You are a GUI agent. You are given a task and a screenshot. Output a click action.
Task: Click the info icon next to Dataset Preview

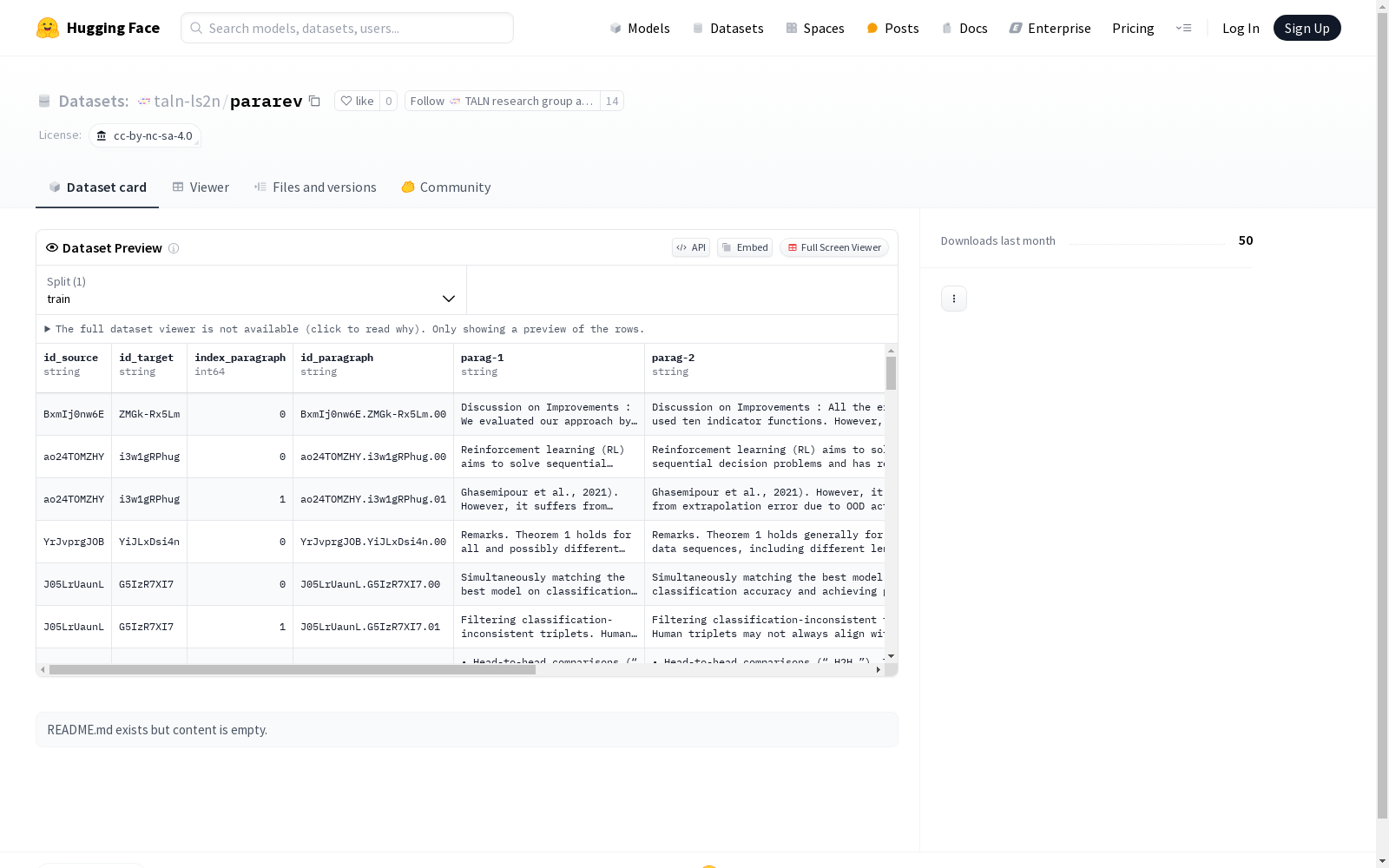174,248
